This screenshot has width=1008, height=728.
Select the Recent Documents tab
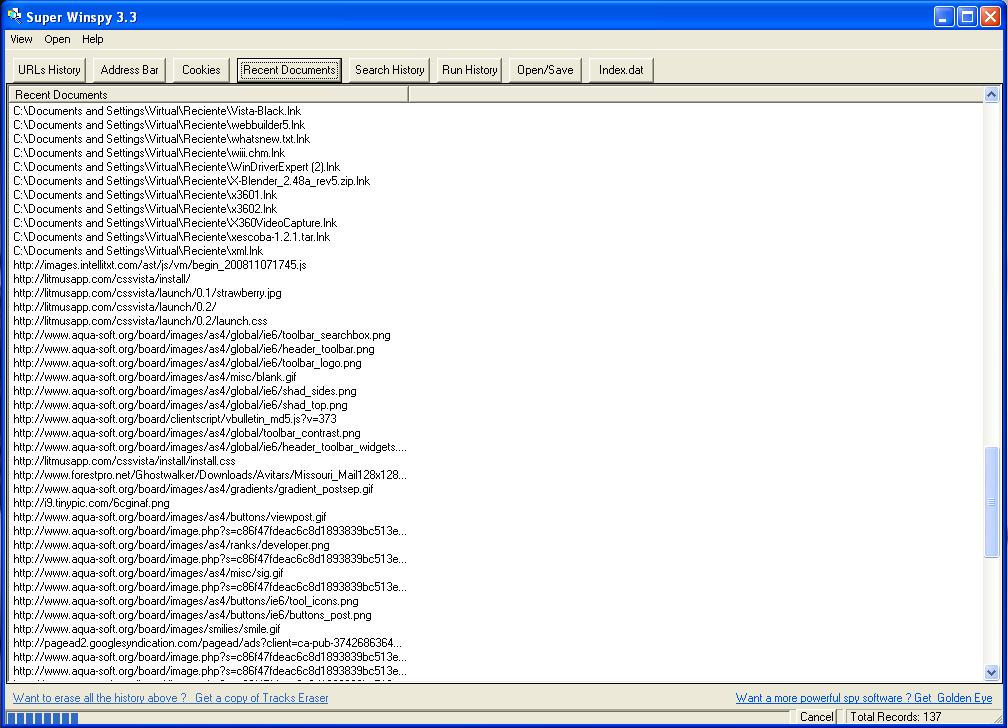click(x=289, y=69)
